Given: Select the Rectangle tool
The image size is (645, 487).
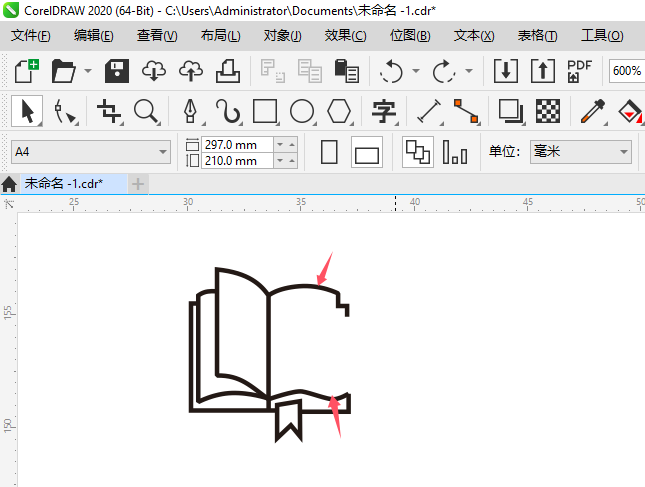Looking at the screenshot, I should pos(265,111).
